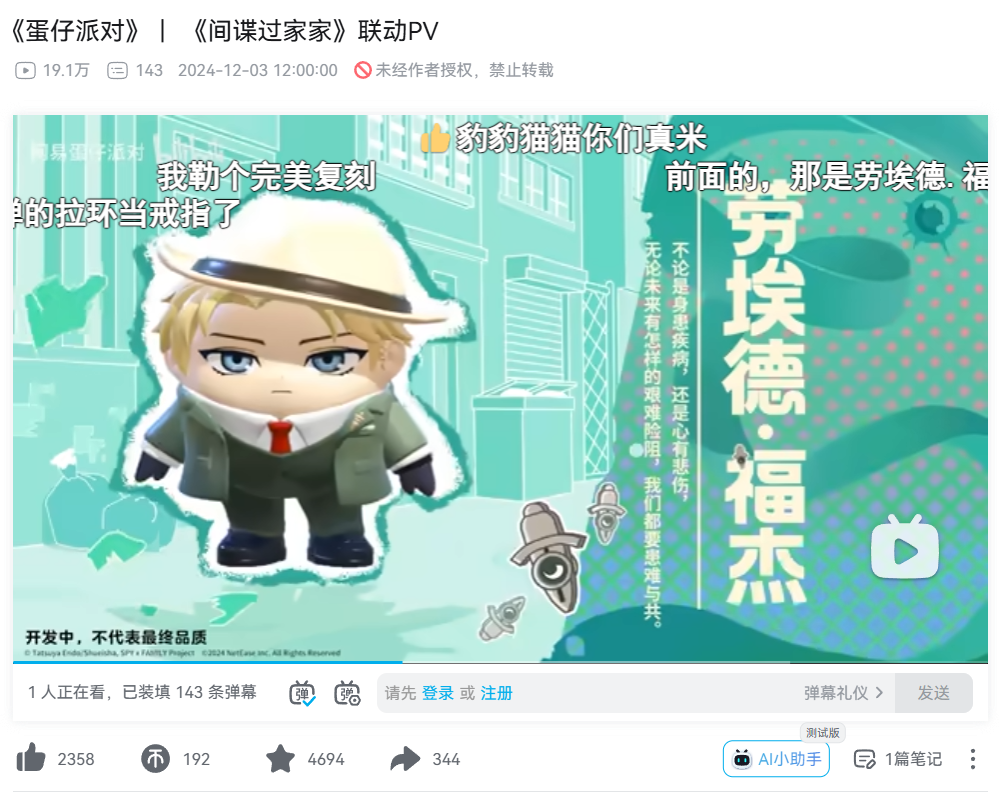
Task: Click the thumbs-up like icon
Action: (31, 758)
